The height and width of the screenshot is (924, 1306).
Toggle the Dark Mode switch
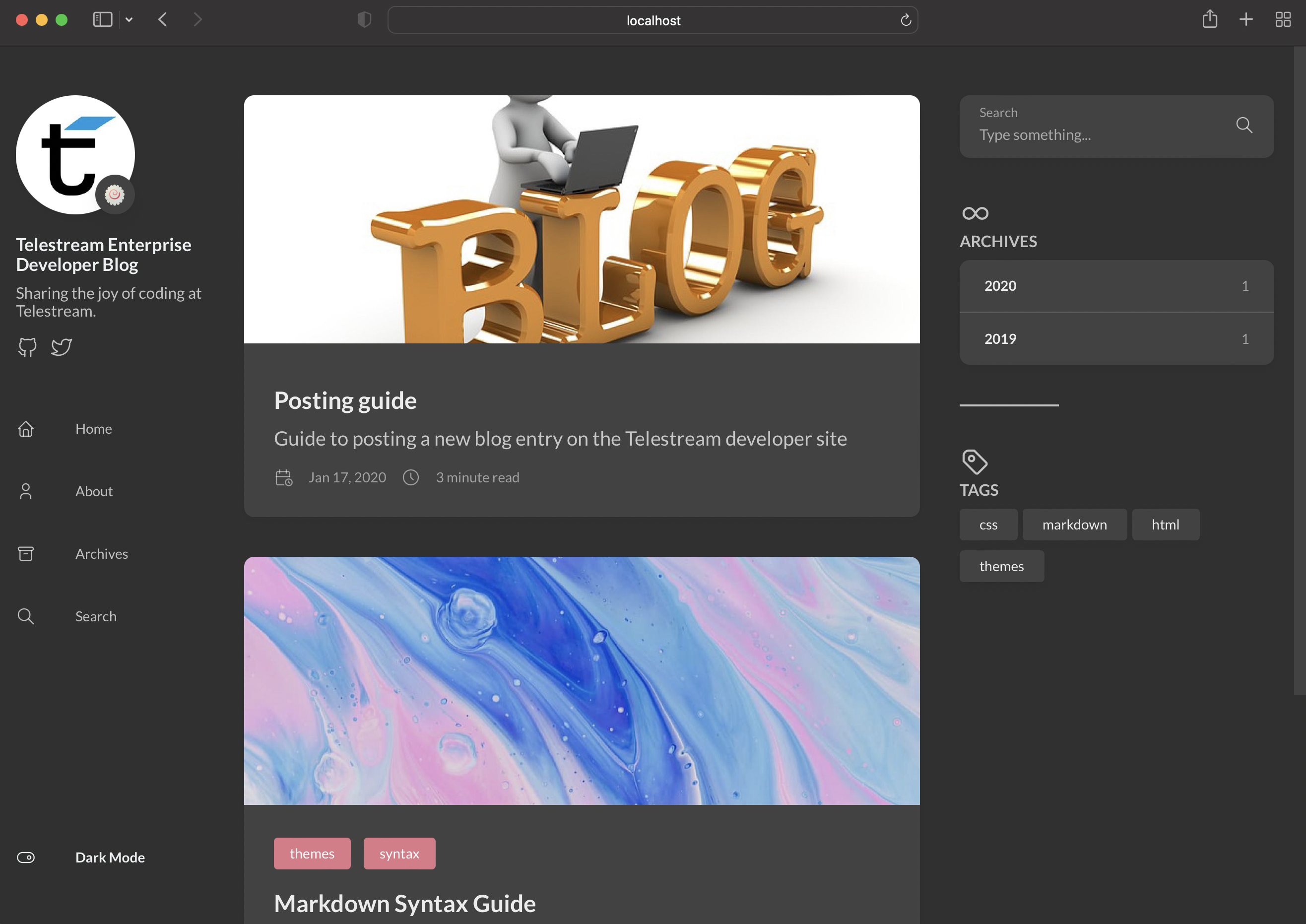coord(26,858)
